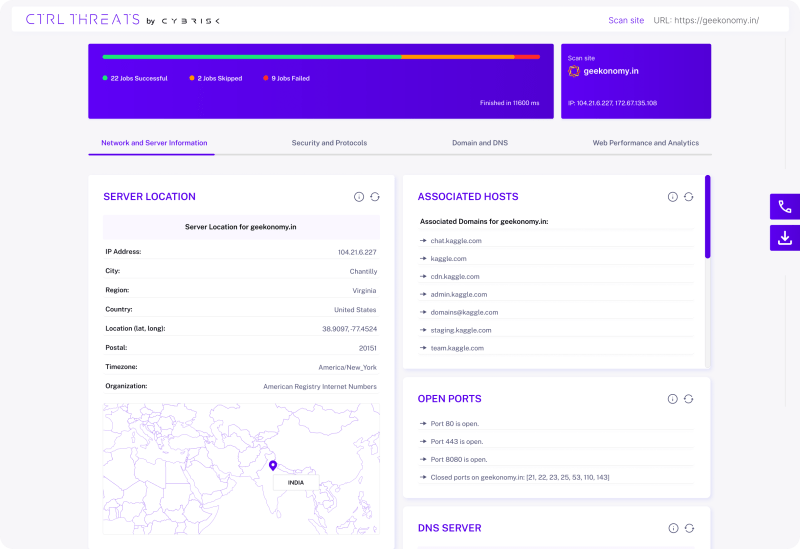Click the Scan site link
The width and height of the screenshot is (800, 549).
[626, 20]
